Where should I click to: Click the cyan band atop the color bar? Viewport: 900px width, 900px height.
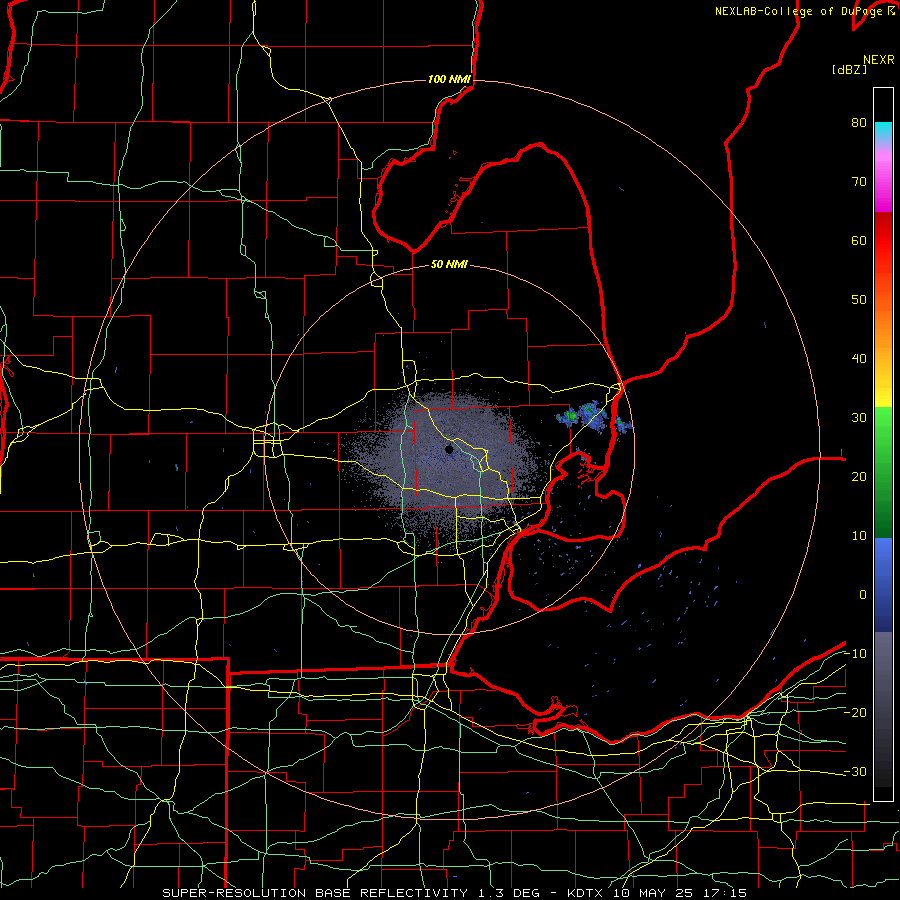coord(883,132)
